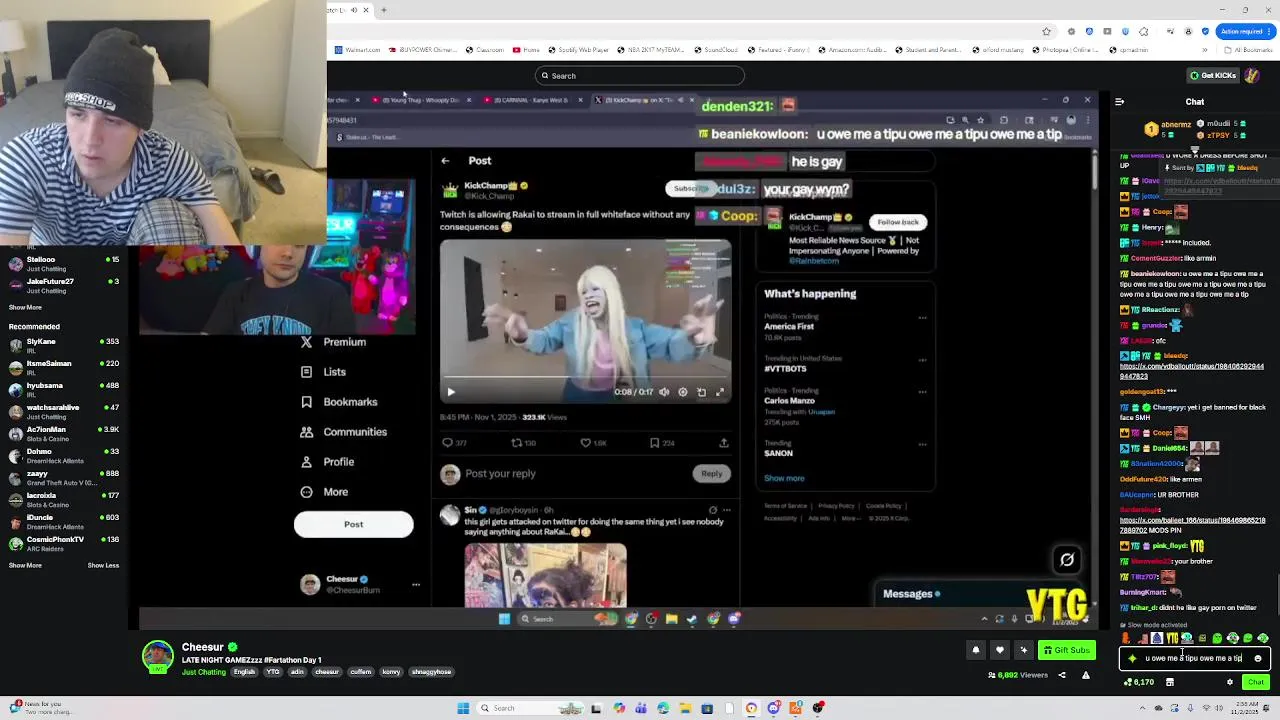This screenshot has width=1280, height=720.
Task: Open Profile in the X sidebar
Action: (327, 462)
